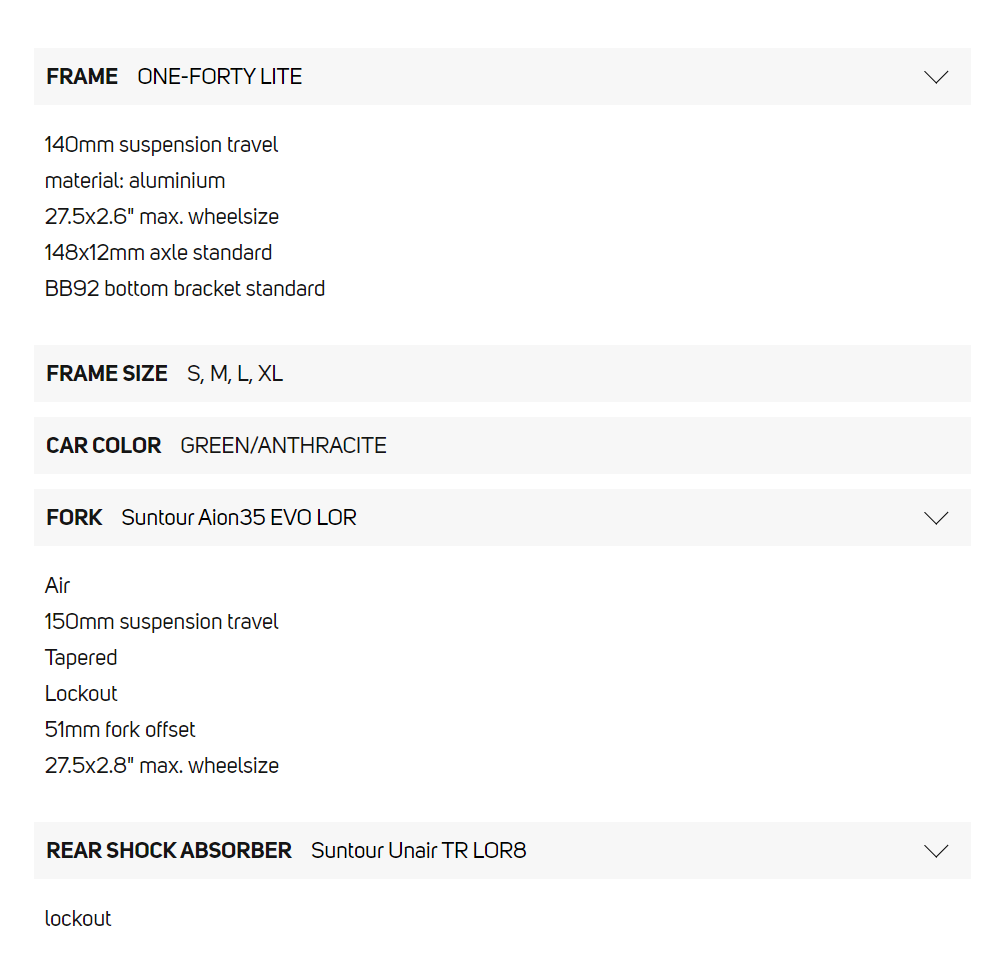Collapse the REAR SHOCK ABSORBER chevron
997x963 pixels.
[935, 851]
